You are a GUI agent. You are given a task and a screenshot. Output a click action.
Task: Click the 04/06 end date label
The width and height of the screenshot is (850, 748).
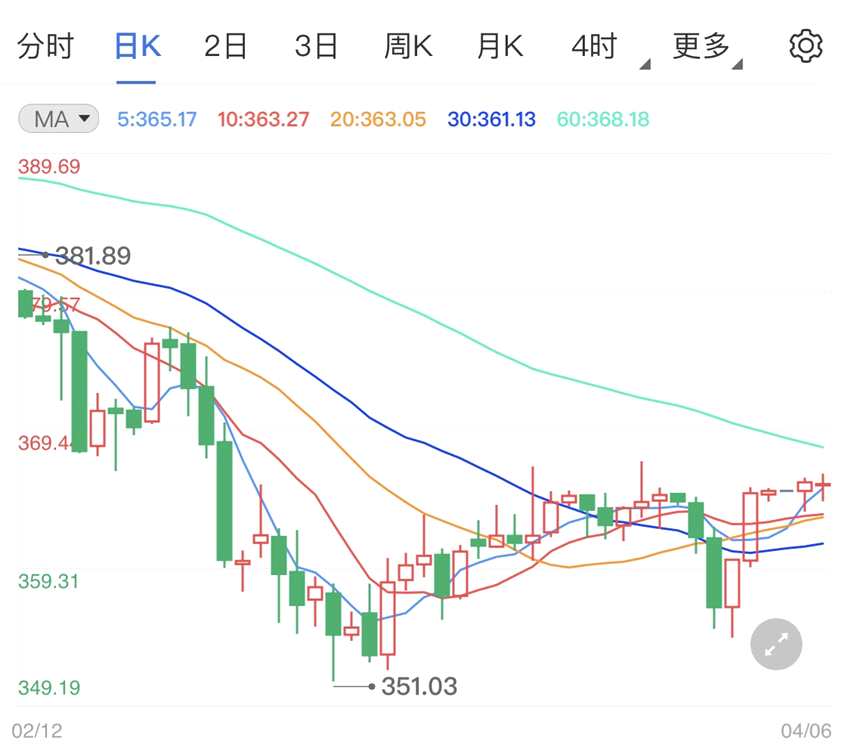tap(806, 731)
